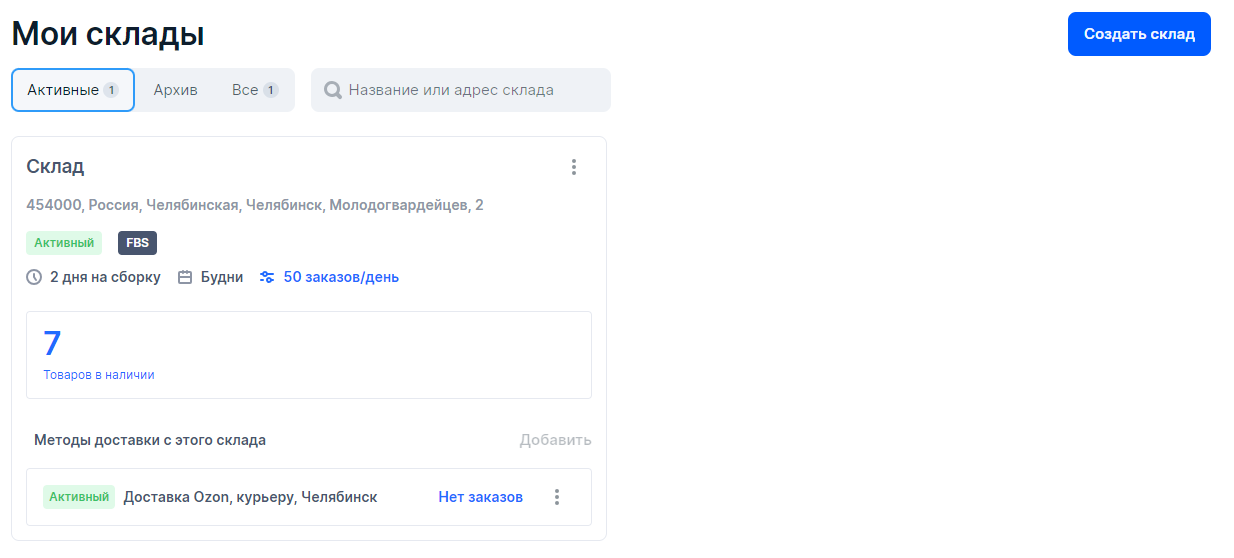Click the Склад warehouse title
Viewport: 1234px width, 558px height.
point(55,167)
